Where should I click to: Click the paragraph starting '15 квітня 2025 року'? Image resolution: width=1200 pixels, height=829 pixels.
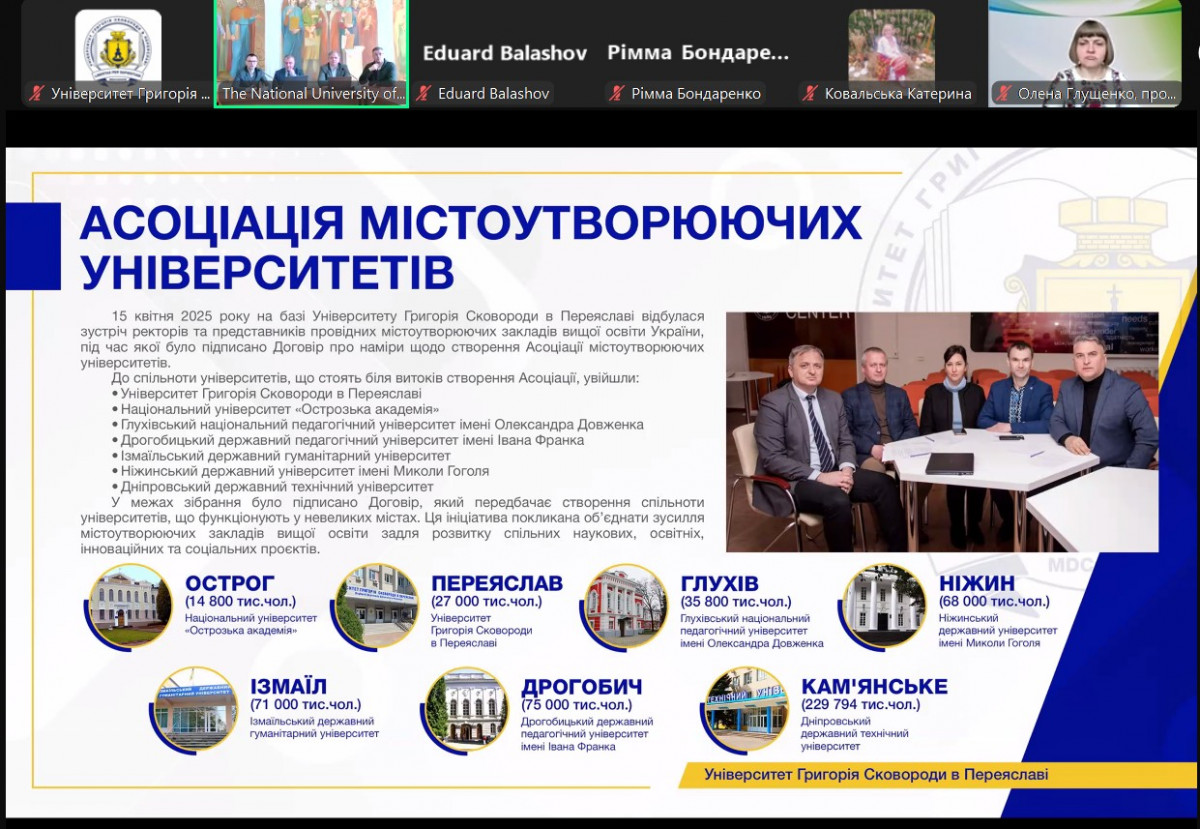(393, 340)
